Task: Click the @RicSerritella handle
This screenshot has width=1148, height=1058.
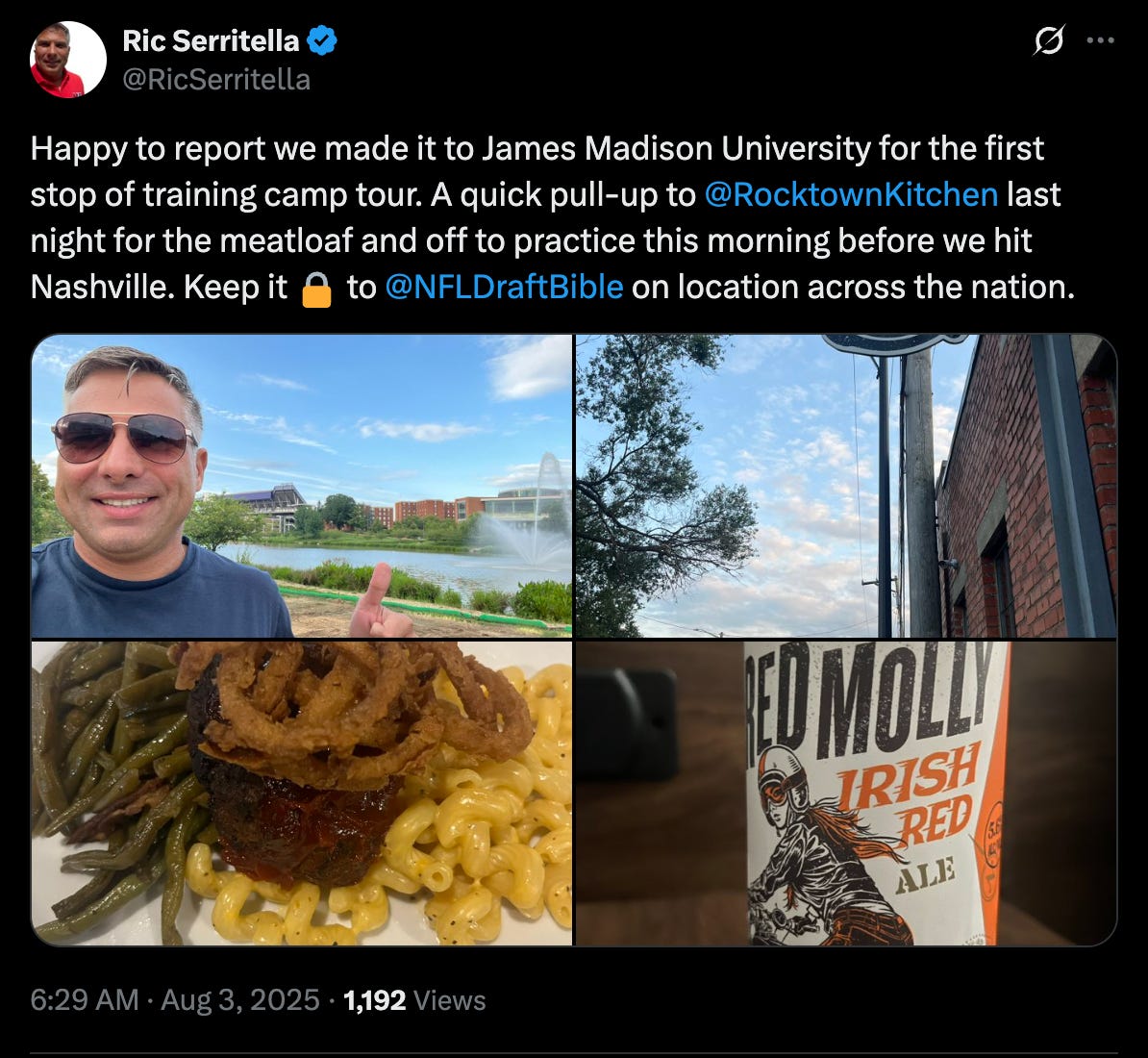Action: (216, 79)
